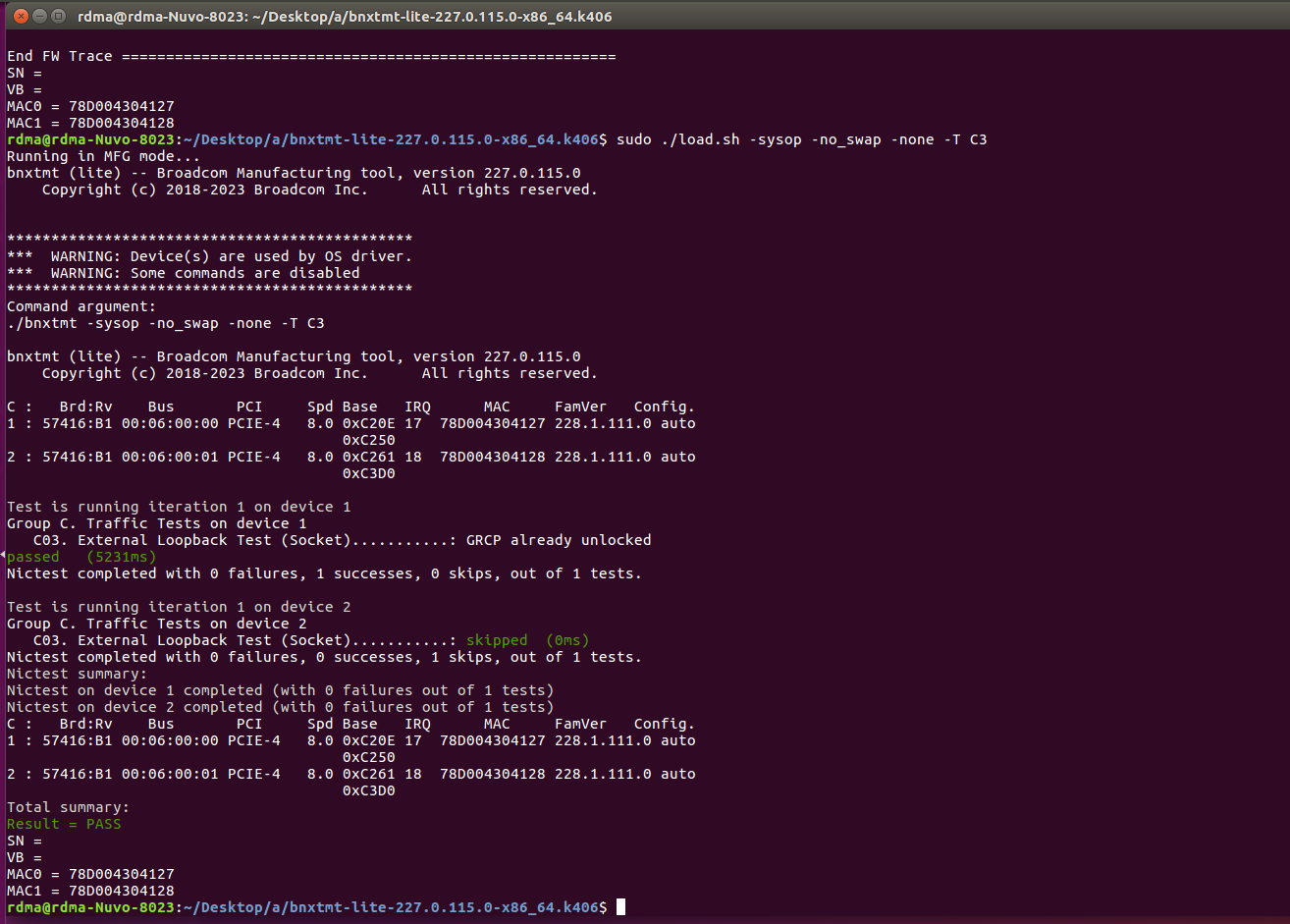Click the cursor block at final prompt
The width and height of the screenshot is (1290, 924).
tap(620, 907)
